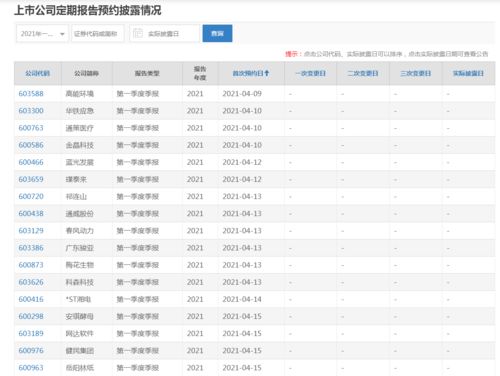Select company name 华铁应急

point(79,111)
